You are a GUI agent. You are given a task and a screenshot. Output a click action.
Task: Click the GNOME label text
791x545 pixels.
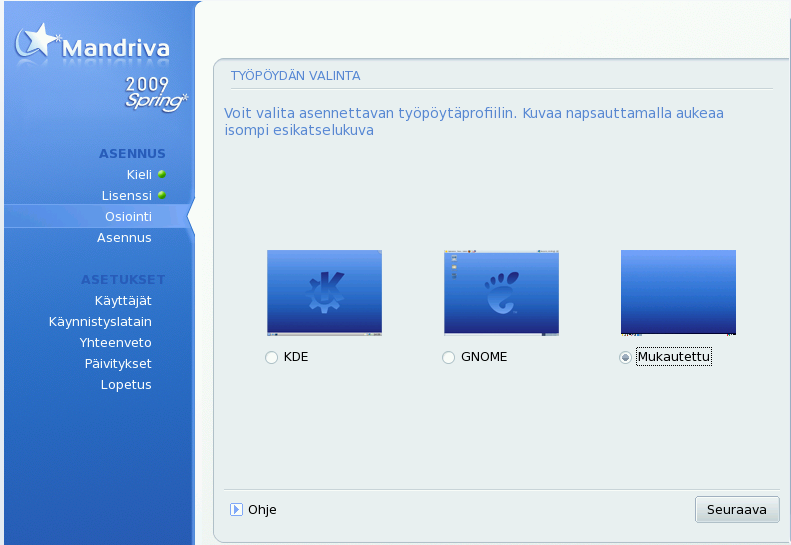(x=484, y=357)
